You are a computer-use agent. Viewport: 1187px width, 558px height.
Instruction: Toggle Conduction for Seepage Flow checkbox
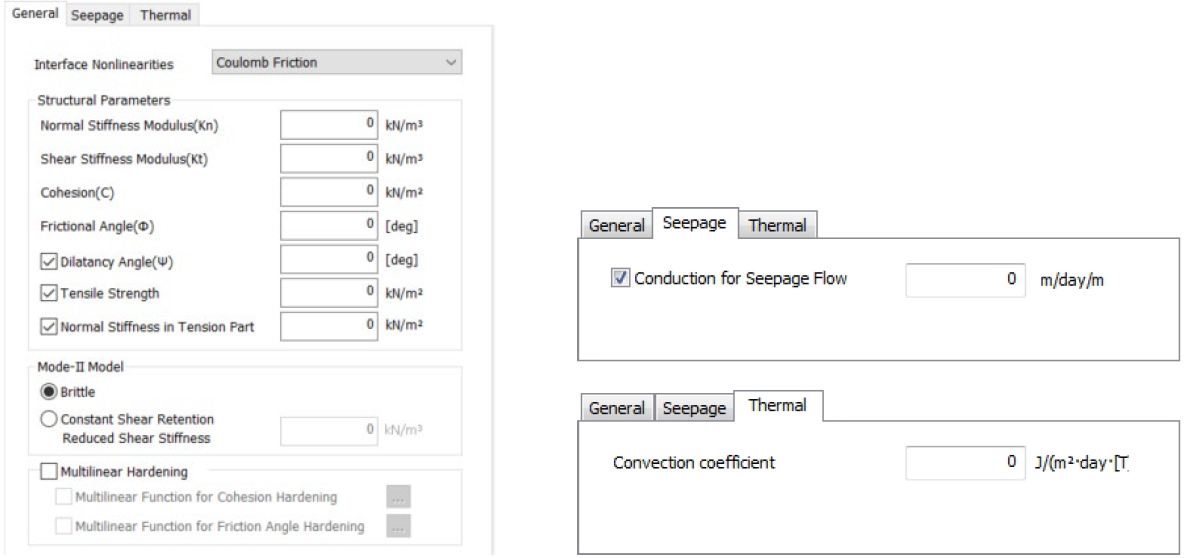(x=619, y=279)
